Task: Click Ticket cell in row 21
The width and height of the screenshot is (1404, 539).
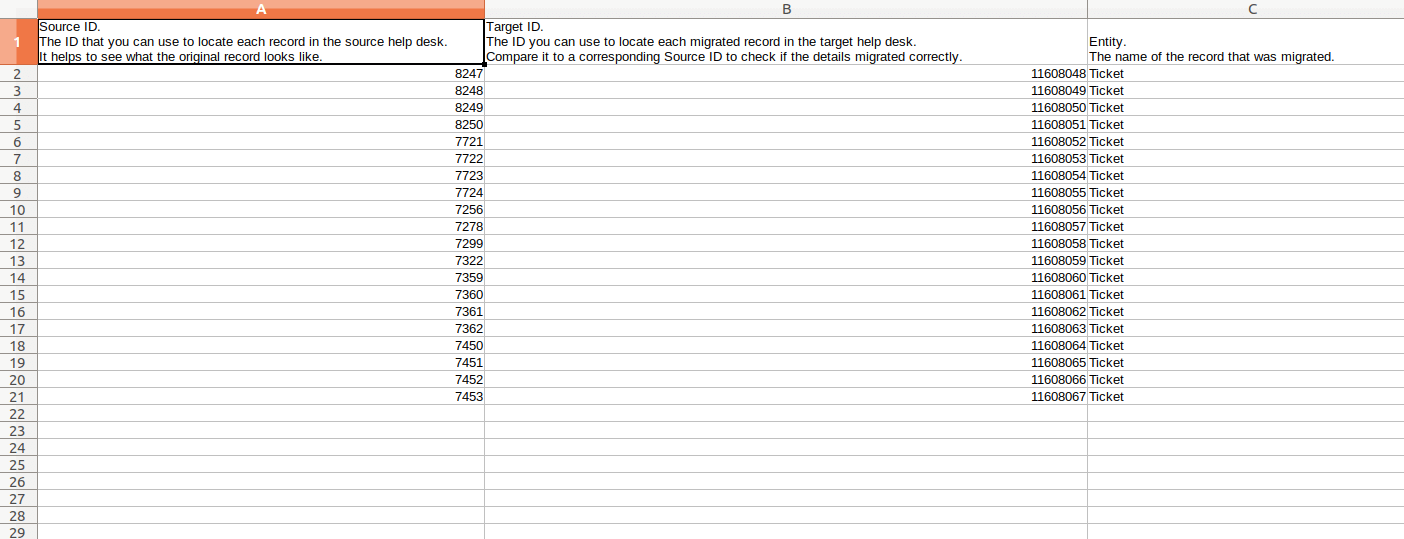Action: [1246, 397]
